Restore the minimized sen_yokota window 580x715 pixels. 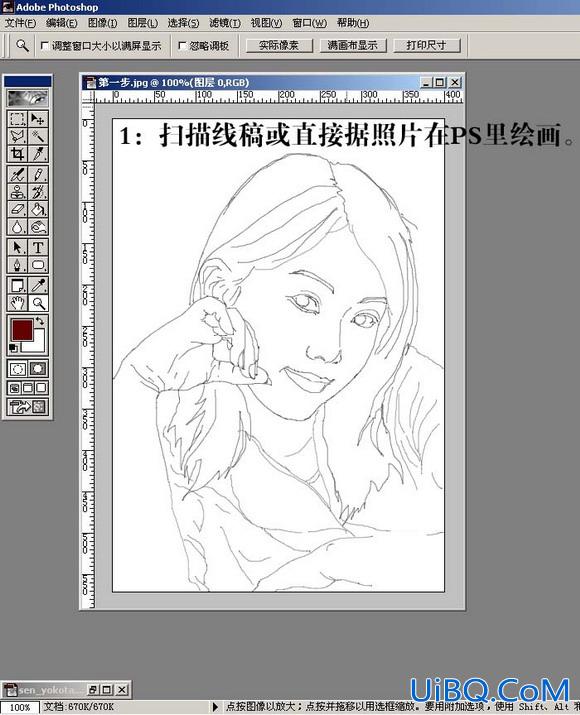click(x=93, y=689)
